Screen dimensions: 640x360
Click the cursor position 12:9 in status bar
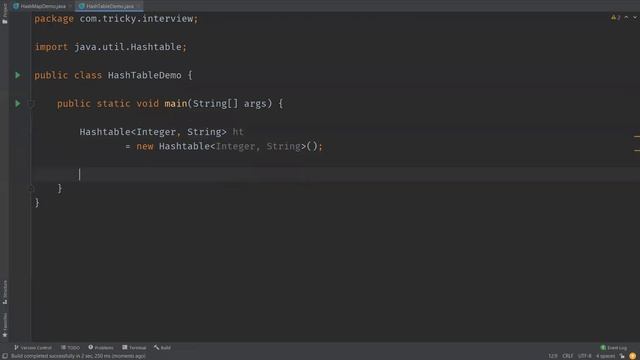[x=553, y=356]
